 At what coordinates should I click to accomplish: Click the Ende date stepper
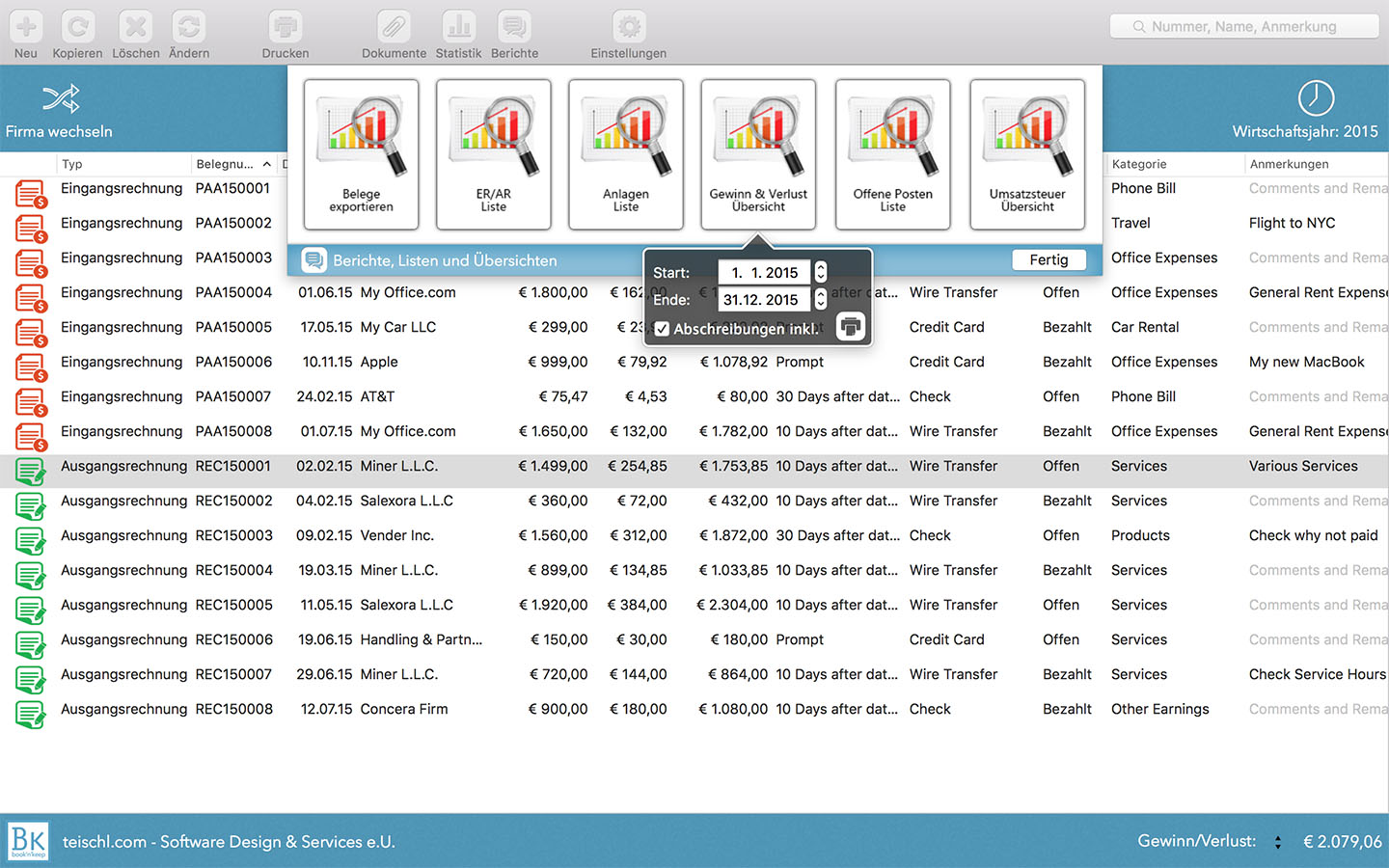tap(820, 300)
